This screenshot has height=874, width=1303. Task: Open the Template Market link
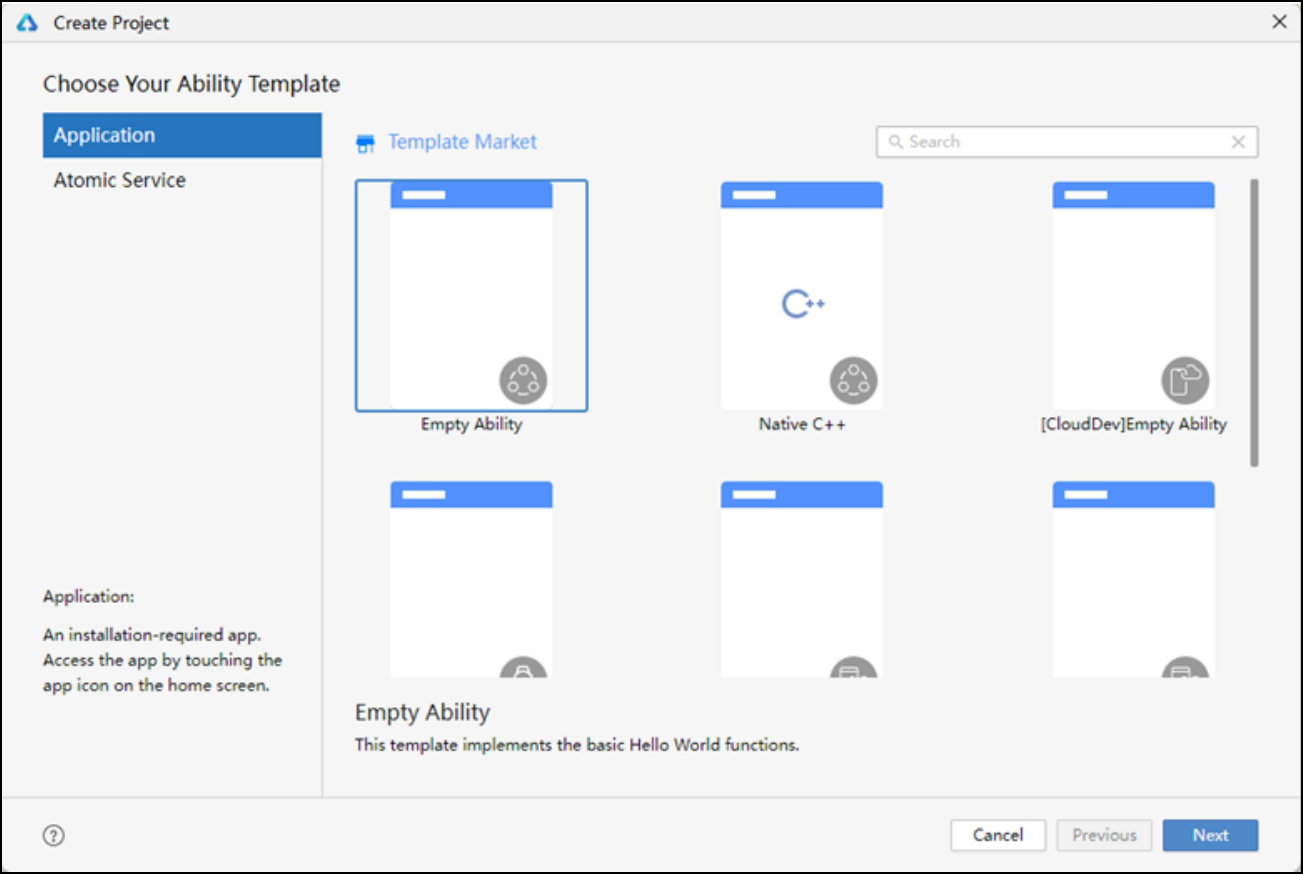[x=462, y=142]
